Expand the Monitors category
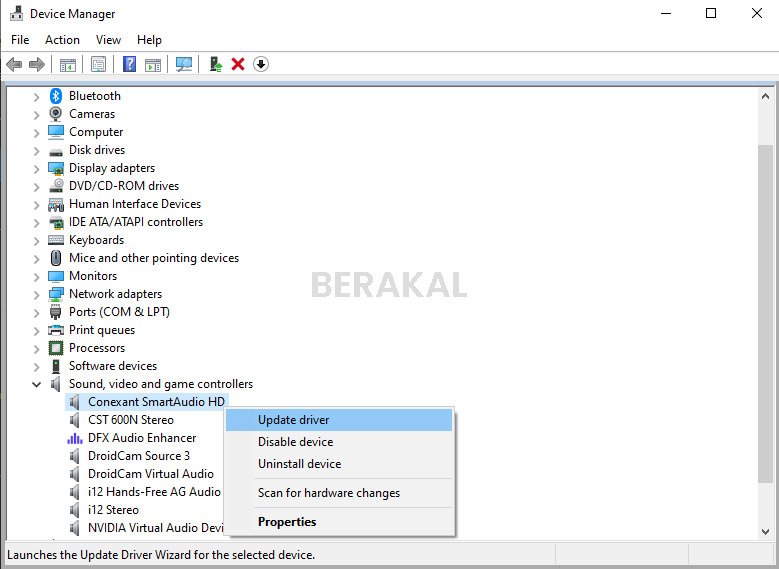 (36, 277)
